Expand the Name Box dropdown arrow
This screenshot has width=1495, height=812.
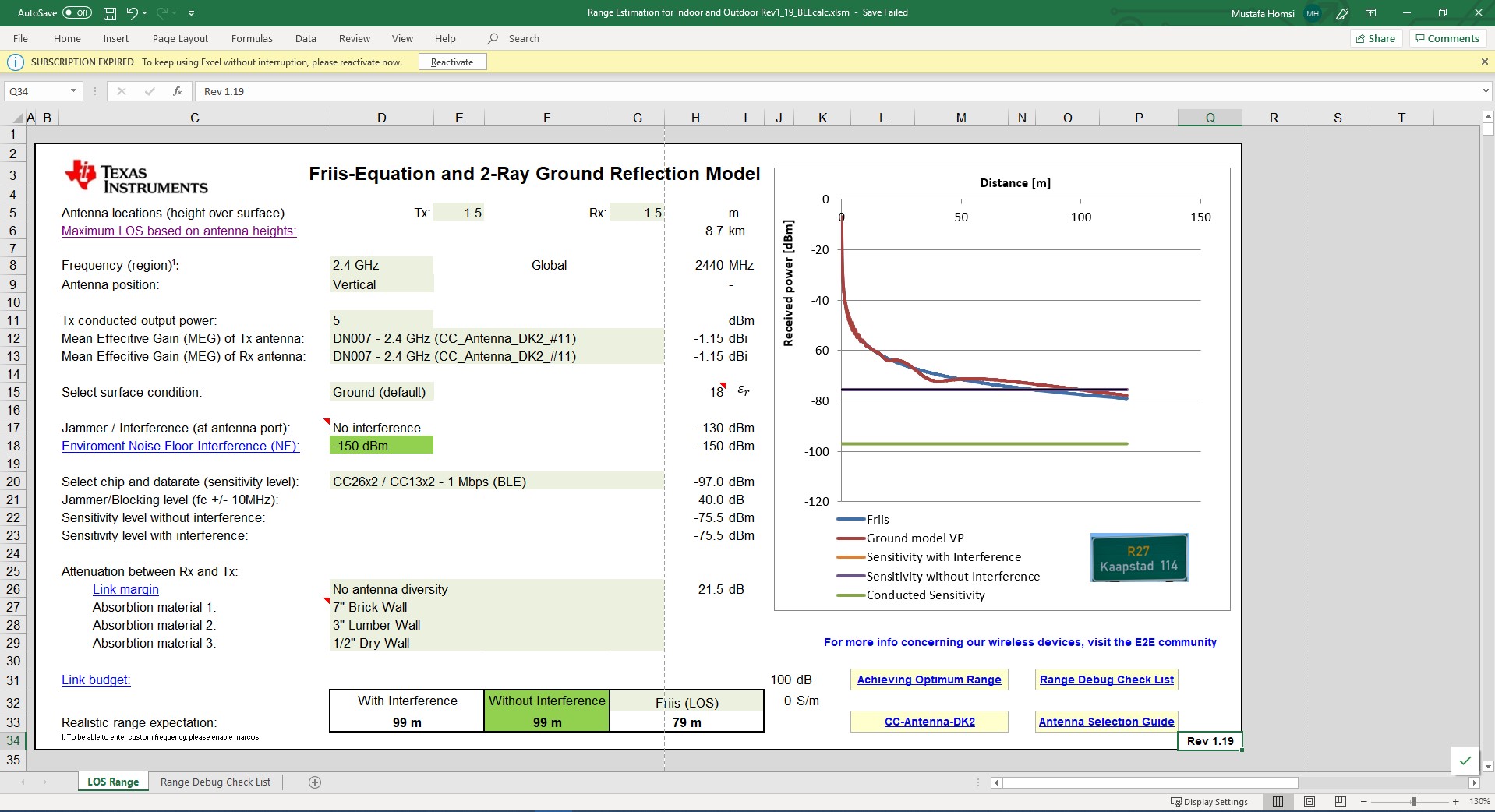click(74, 91)
